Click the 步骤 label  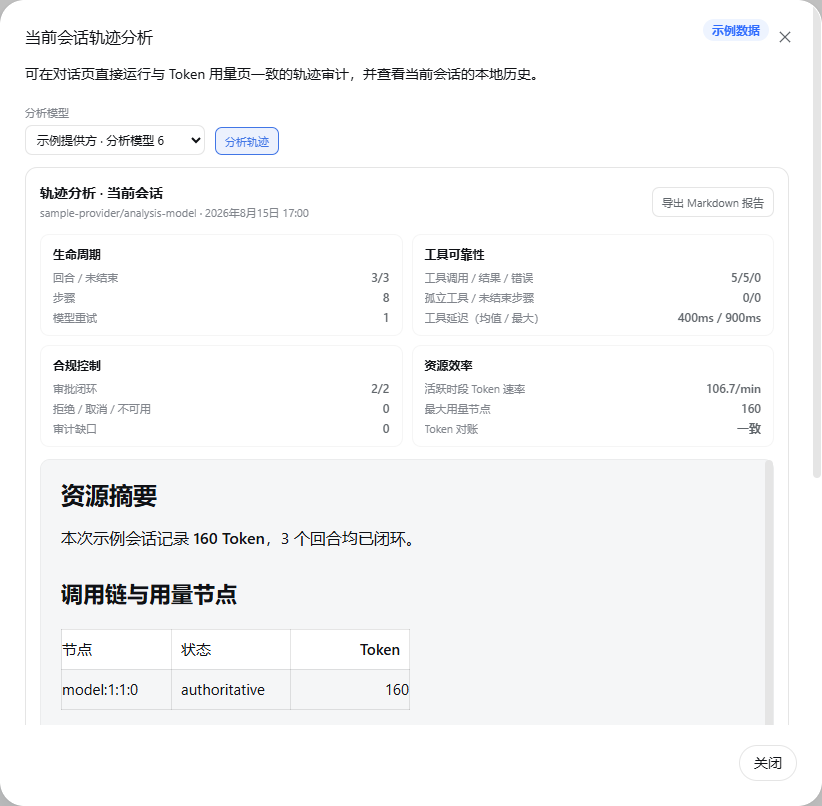point(64,298)
